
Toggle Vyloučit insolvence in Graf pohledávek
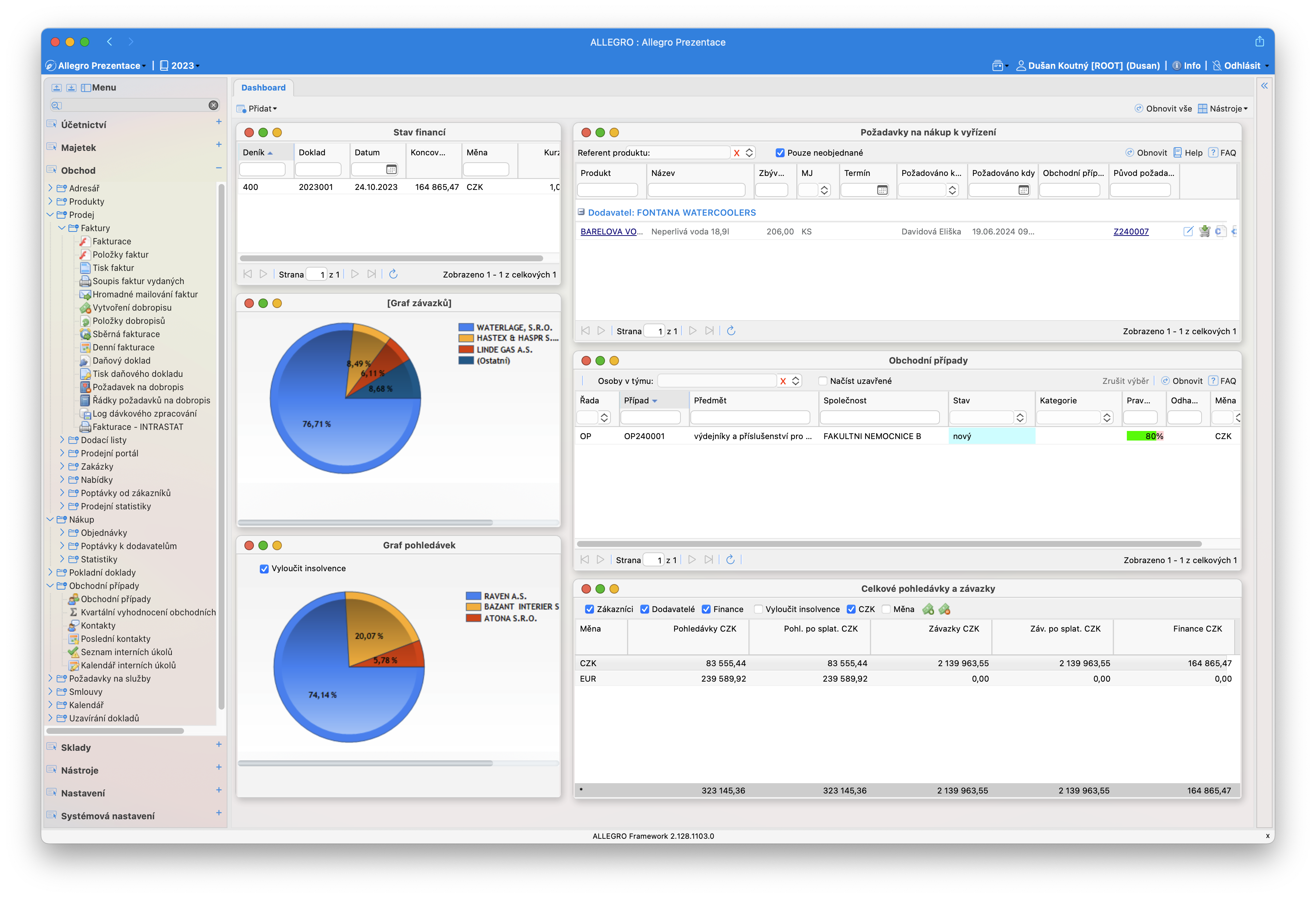click(265, 569)
